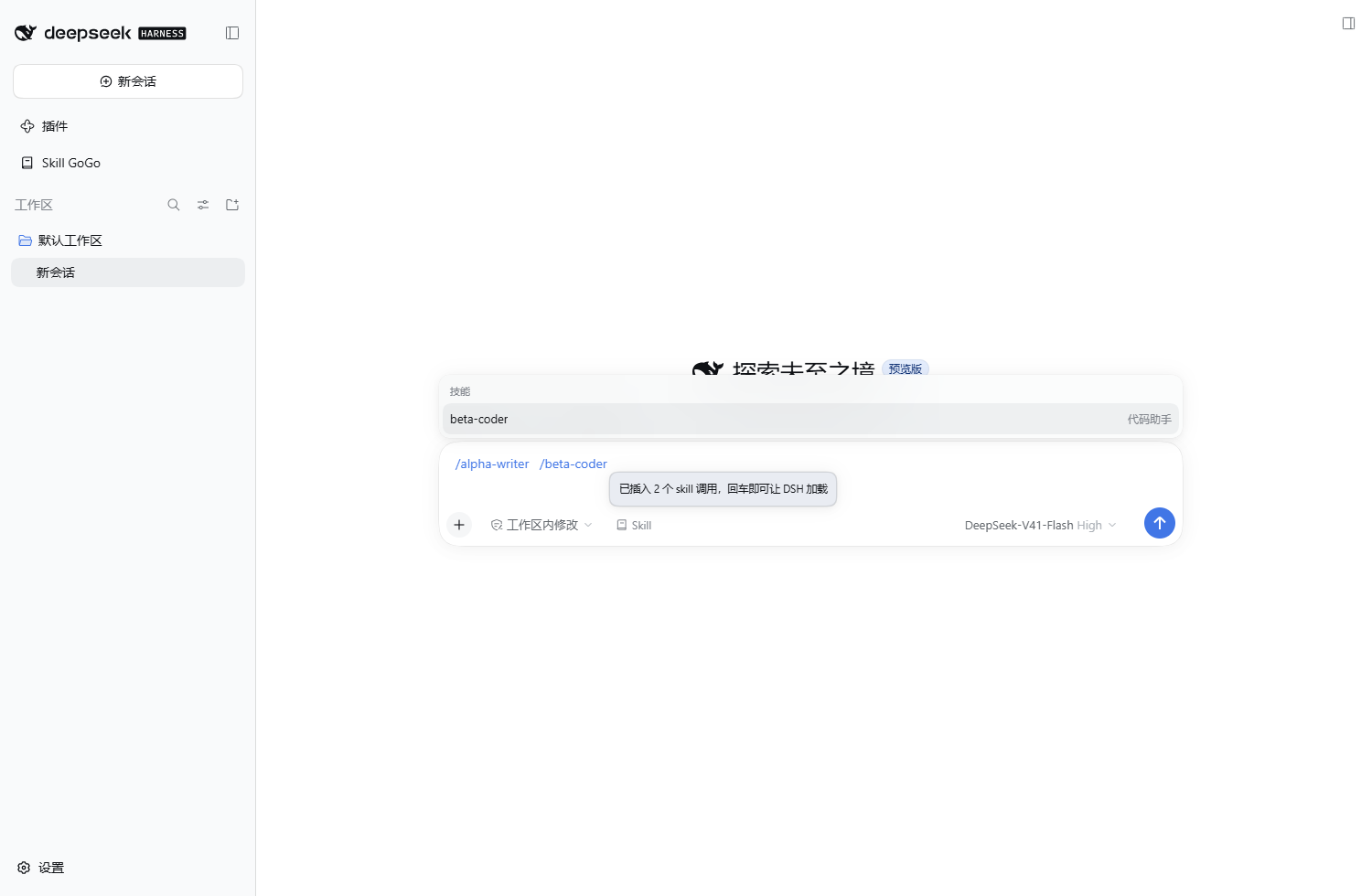Open workspace filter settings icon
1372x896 pixels.
pyautogui.click(x=203, y=205)
